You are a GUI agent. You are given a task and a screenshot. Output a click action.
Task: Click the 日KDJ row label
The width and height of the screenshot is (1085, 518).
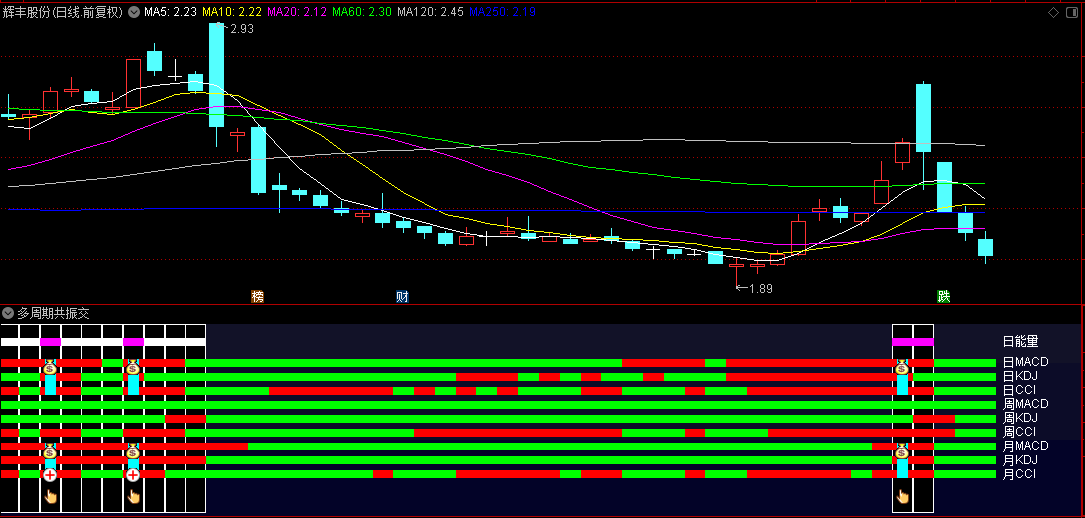pos(1021,376)
